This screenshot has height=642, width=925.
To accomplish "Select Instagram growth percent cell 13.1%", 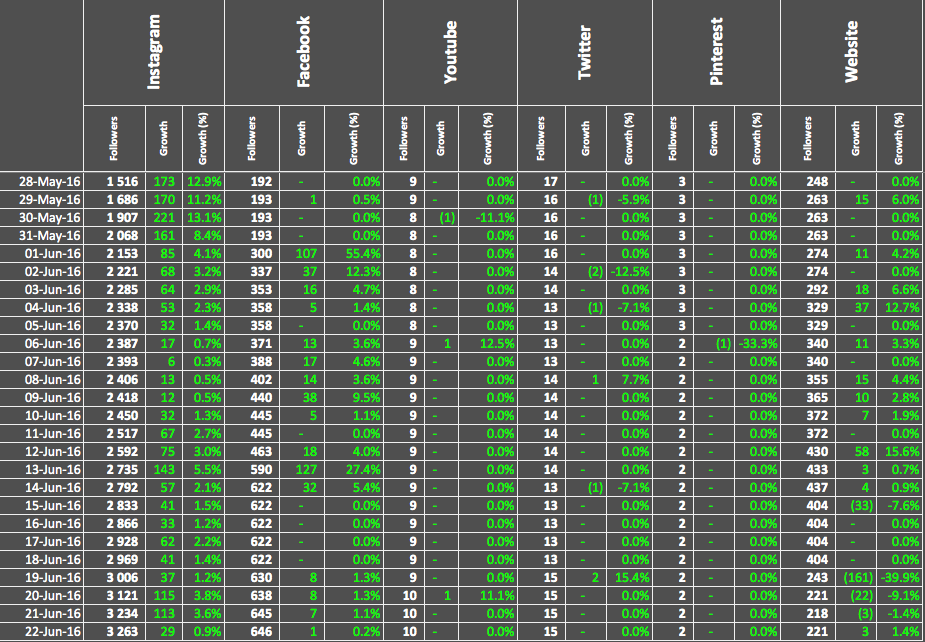I will click(204, 218).
